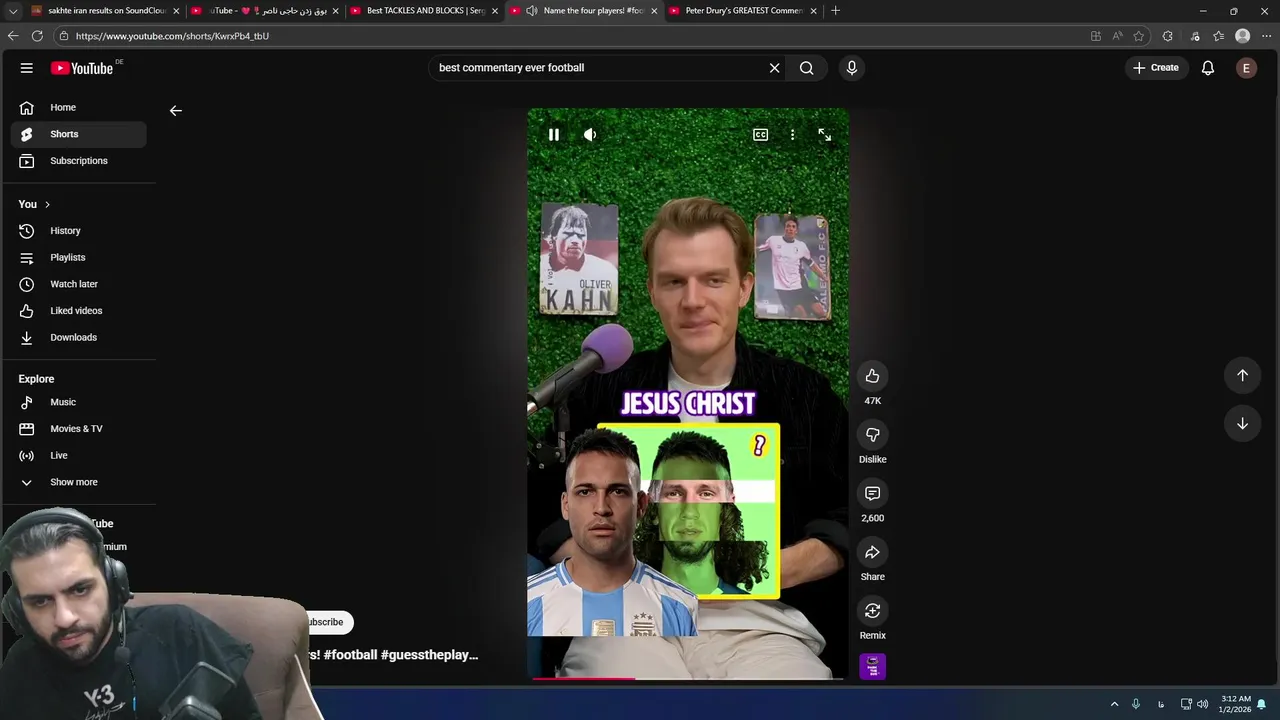Open the taskbar microphone indicator

pyautogui.click(x=1136, y=704)
